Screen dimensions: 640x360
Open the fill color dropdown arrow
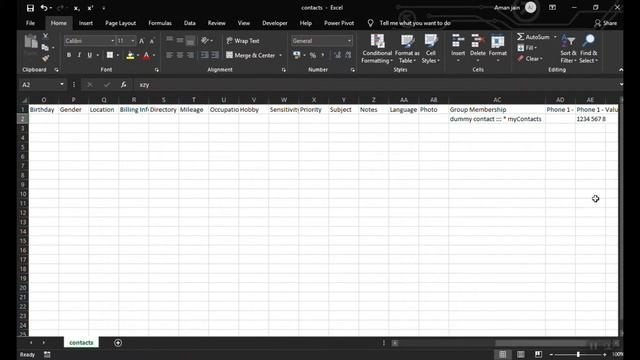(138, 55)
